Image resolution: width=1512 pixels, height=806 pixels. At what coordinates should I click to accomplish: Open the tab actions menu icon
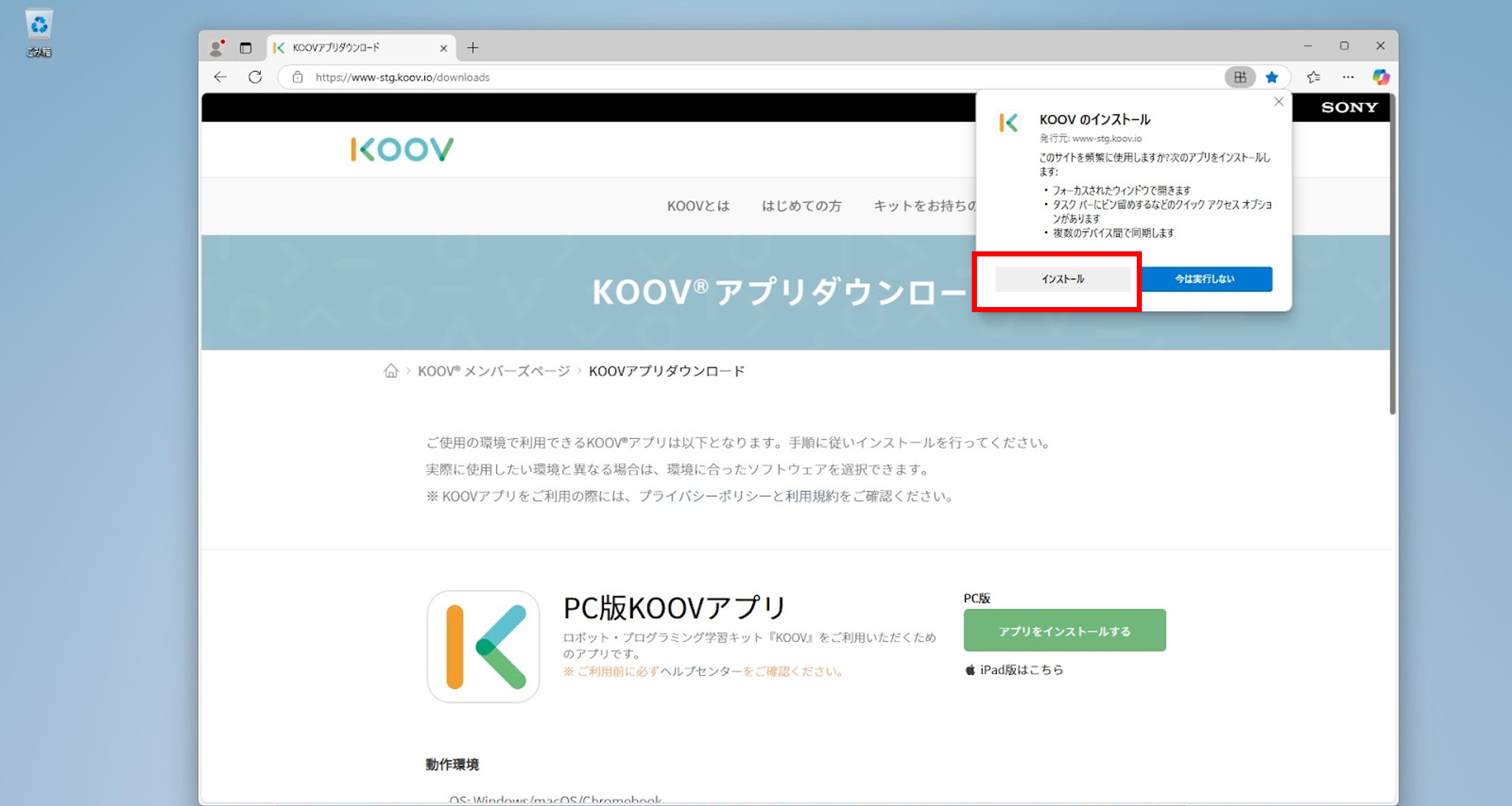[x=246, y=48]
